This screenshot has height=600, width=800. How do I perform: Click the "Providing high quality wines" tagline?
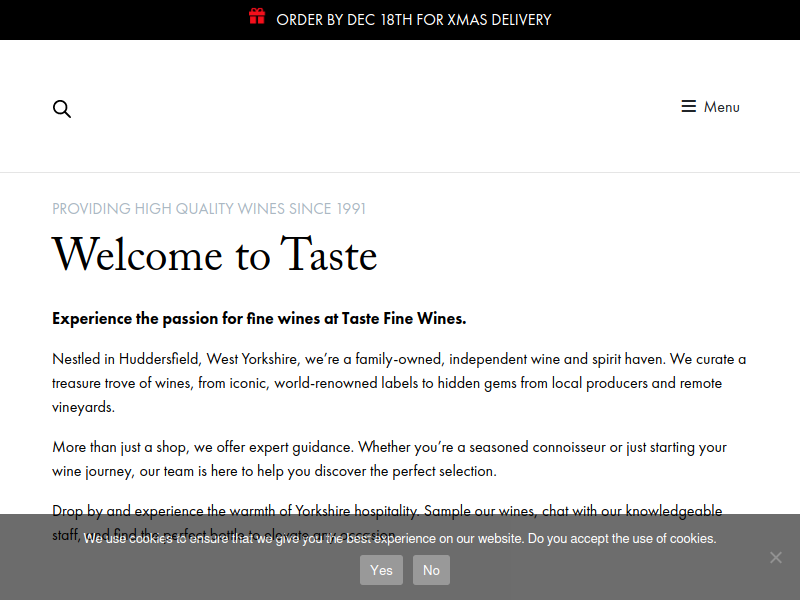point(209,209)
